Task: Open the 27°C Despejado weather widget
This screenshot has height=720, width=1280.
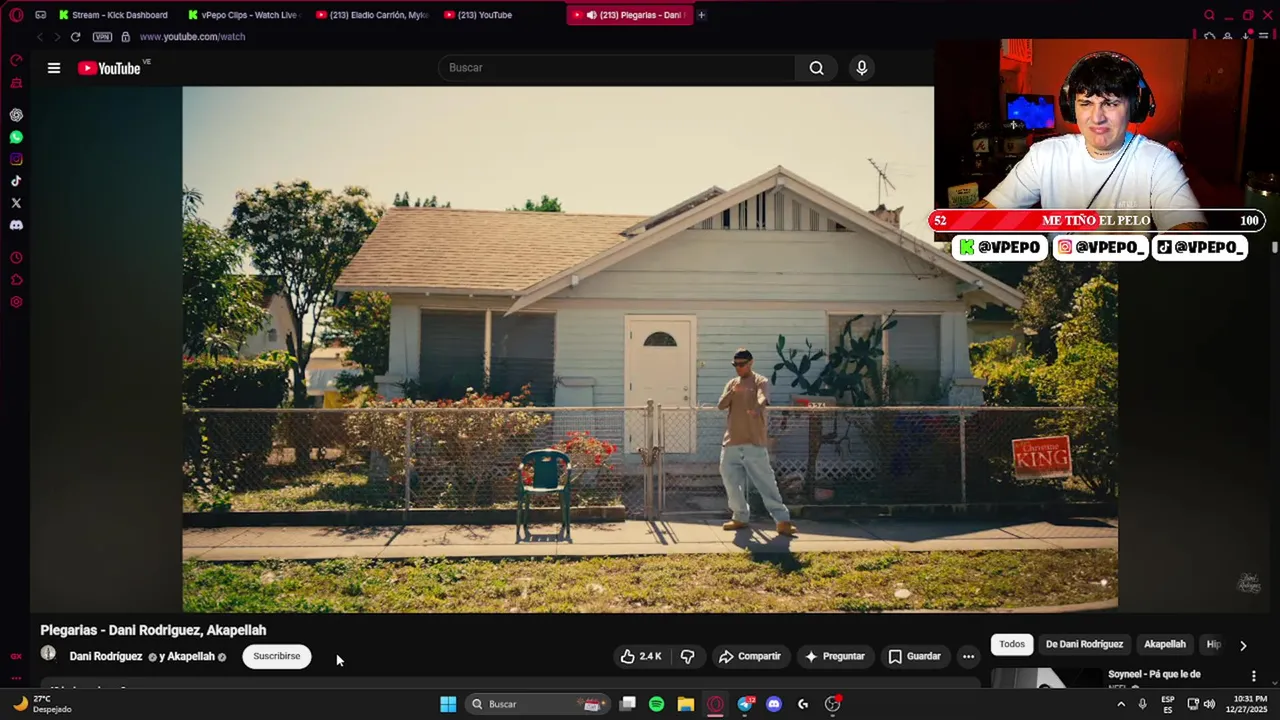Action: (42, 704)
